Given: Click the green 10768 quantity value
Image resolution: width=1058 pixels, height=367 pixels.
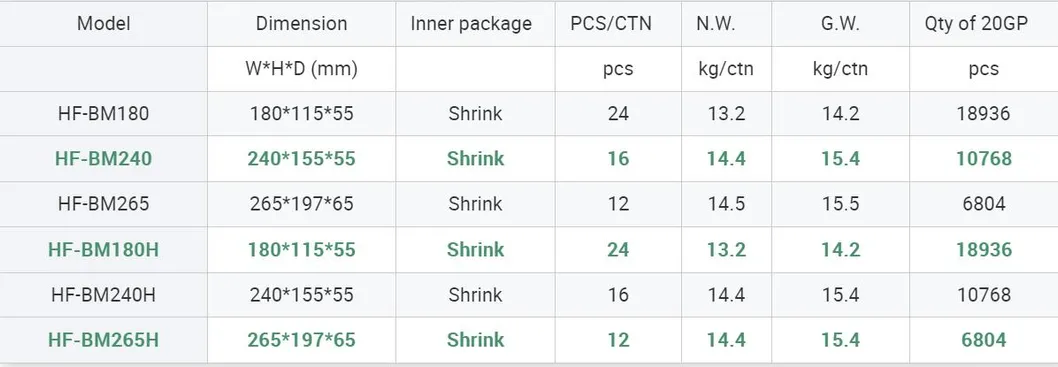Looking at the screenshot, I should point(984,159).
